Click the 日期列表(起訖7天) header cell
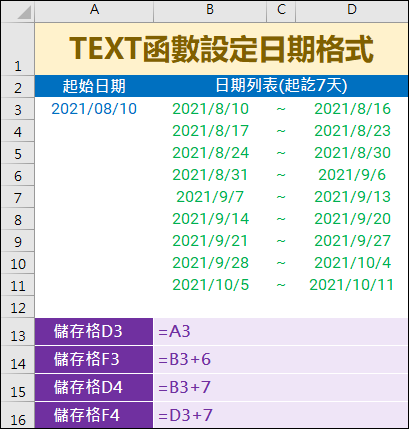This screenshot has height=429, width=409. [x=281, y=86]
